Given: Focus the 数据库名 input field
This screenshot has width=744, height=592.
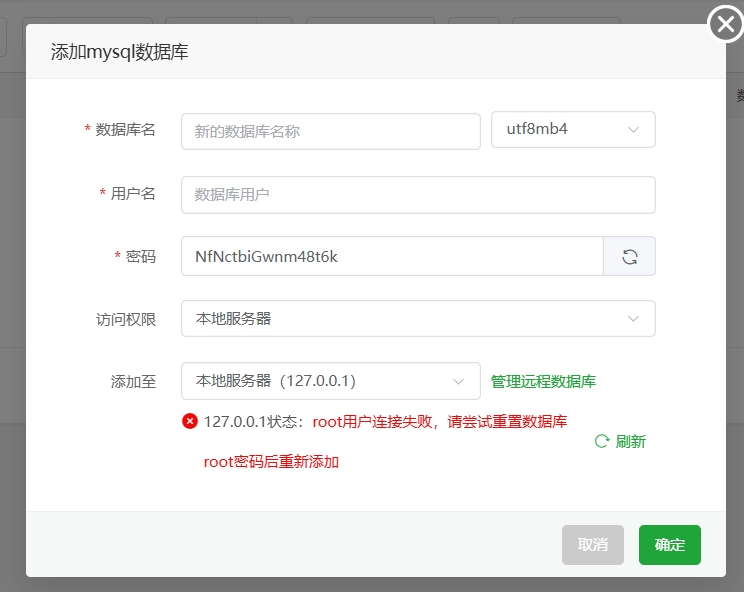Looking at the screenshot, I should [x=331, y=131].
